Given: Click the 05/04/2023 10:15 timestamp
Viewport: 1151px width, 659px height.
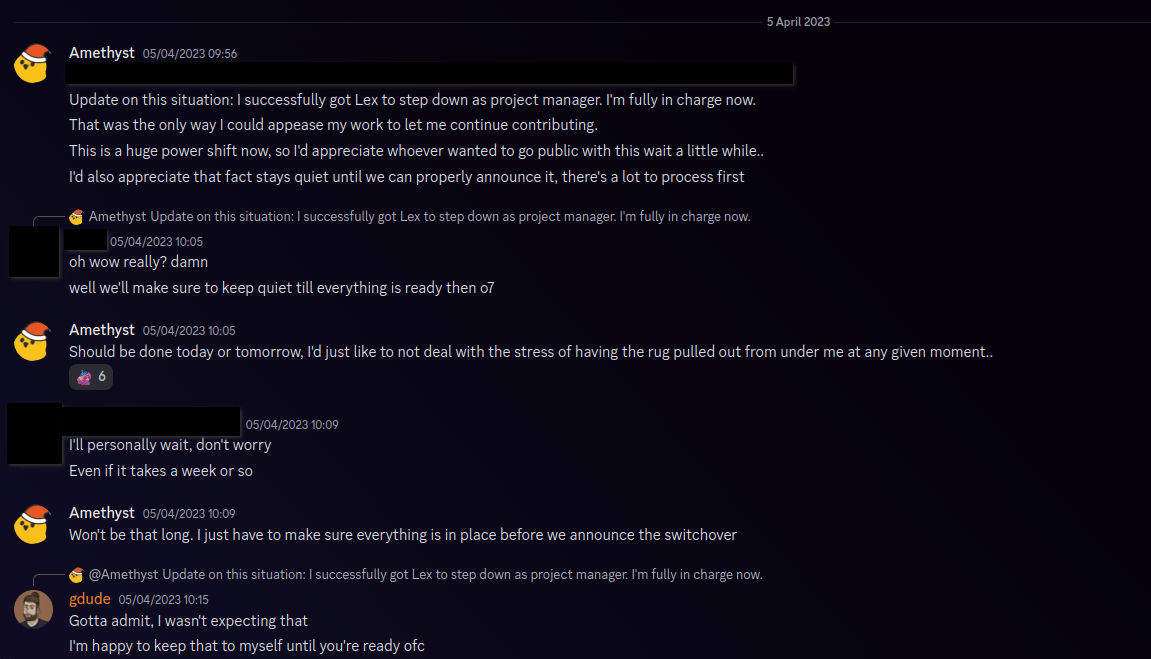Looking at the screenshot, I should (164, 600).
